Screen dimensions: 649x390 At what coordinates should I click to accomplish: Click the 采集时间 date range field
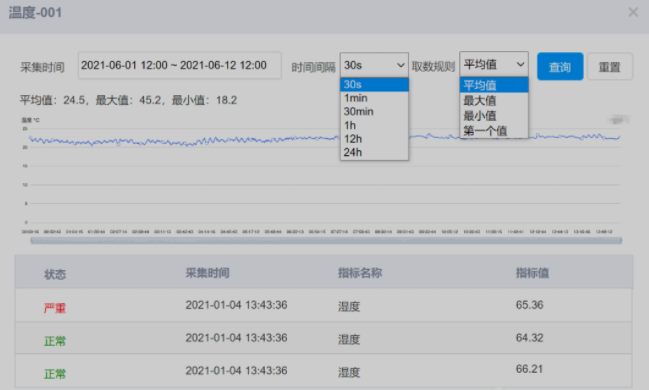(x=180, y=65)
